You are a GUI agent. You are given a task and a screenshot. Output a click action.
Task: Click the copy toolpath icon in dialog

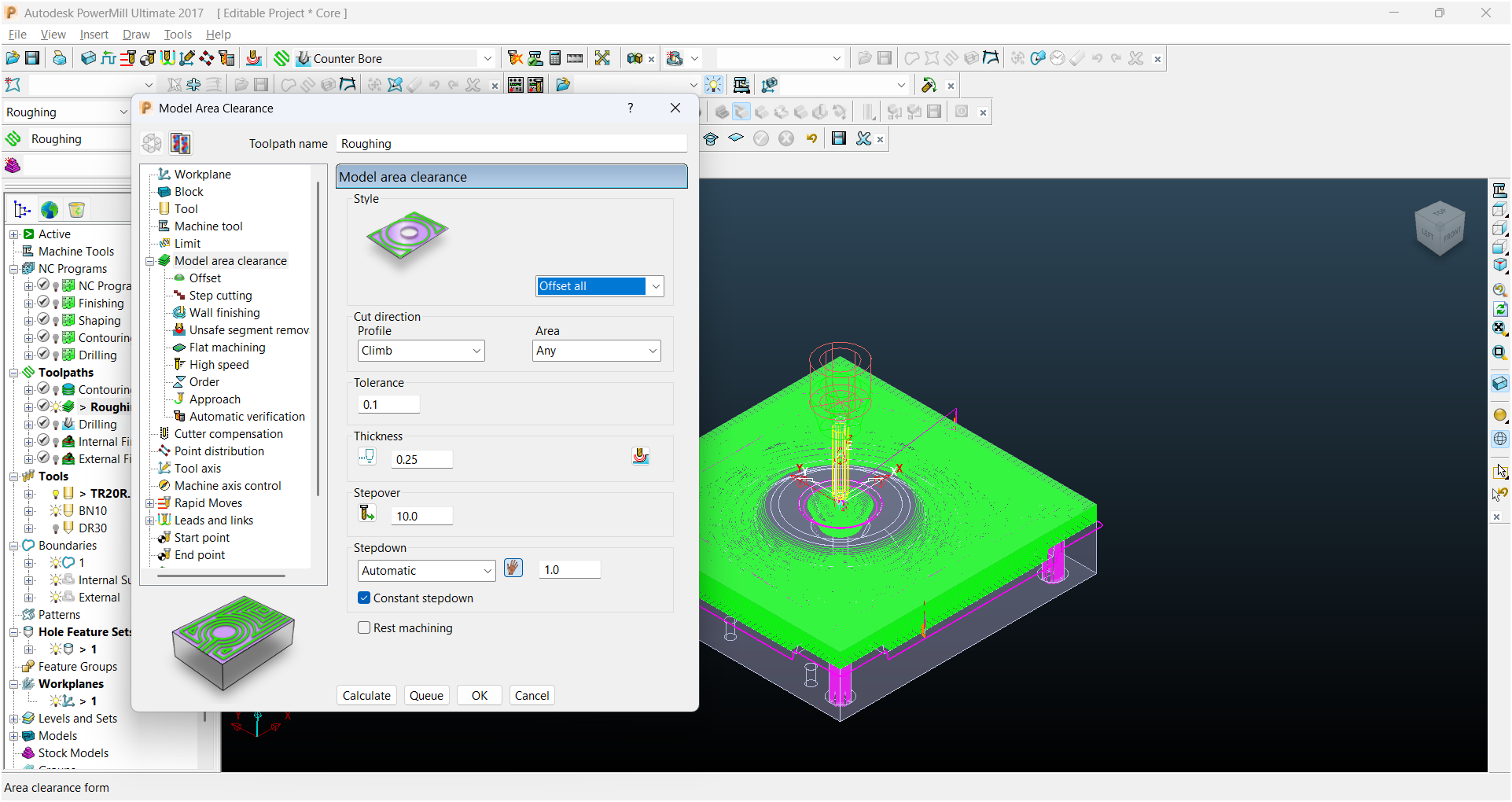point(181,143)
